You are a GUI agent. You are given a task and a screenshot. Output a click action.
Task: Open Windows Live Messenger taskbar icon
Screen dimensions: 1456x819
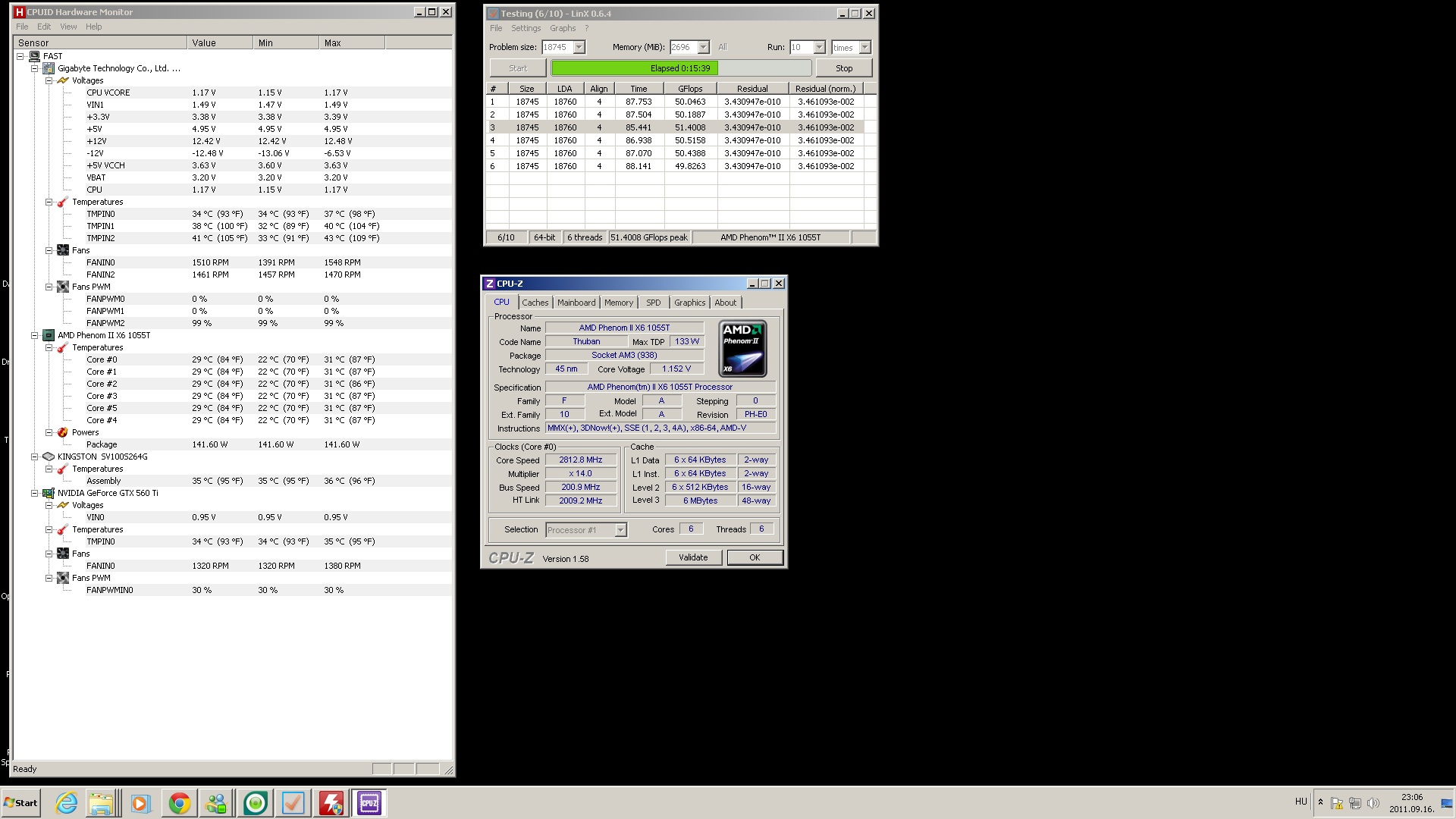pos(217,803)
